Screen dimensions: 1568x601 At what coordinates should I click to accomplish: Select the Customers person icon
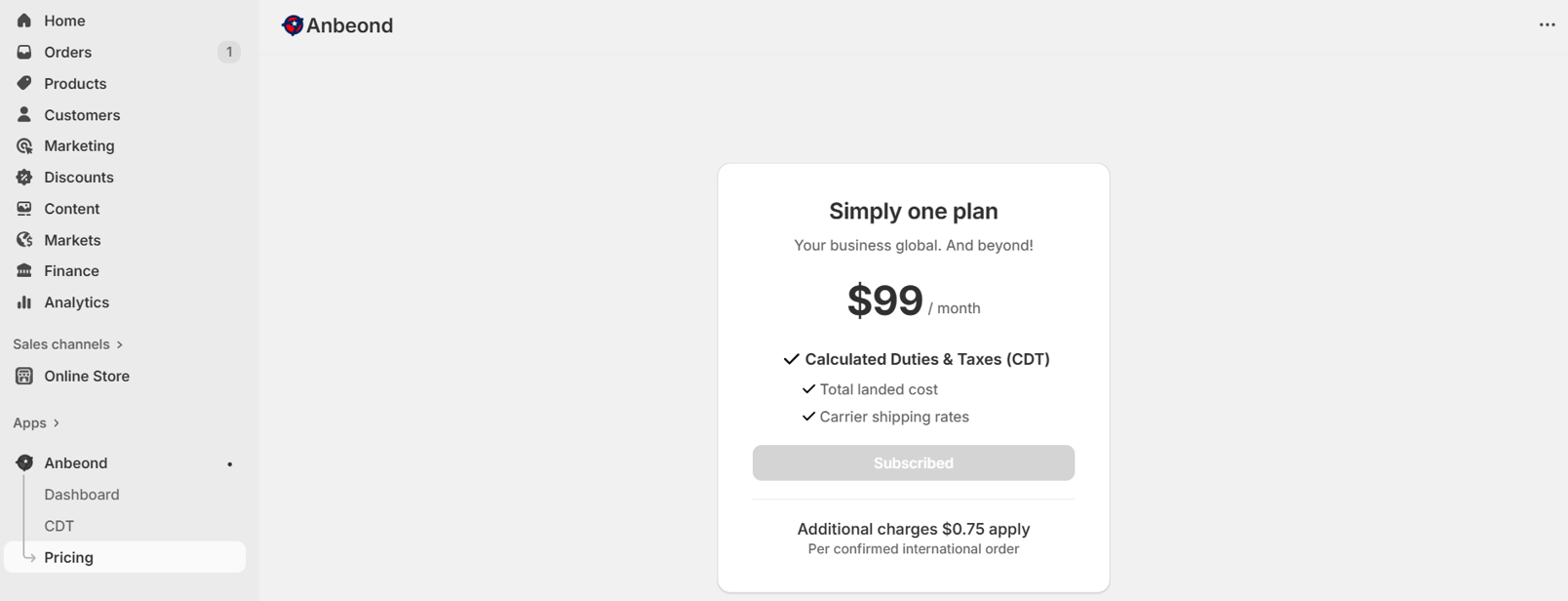(24, 114)
